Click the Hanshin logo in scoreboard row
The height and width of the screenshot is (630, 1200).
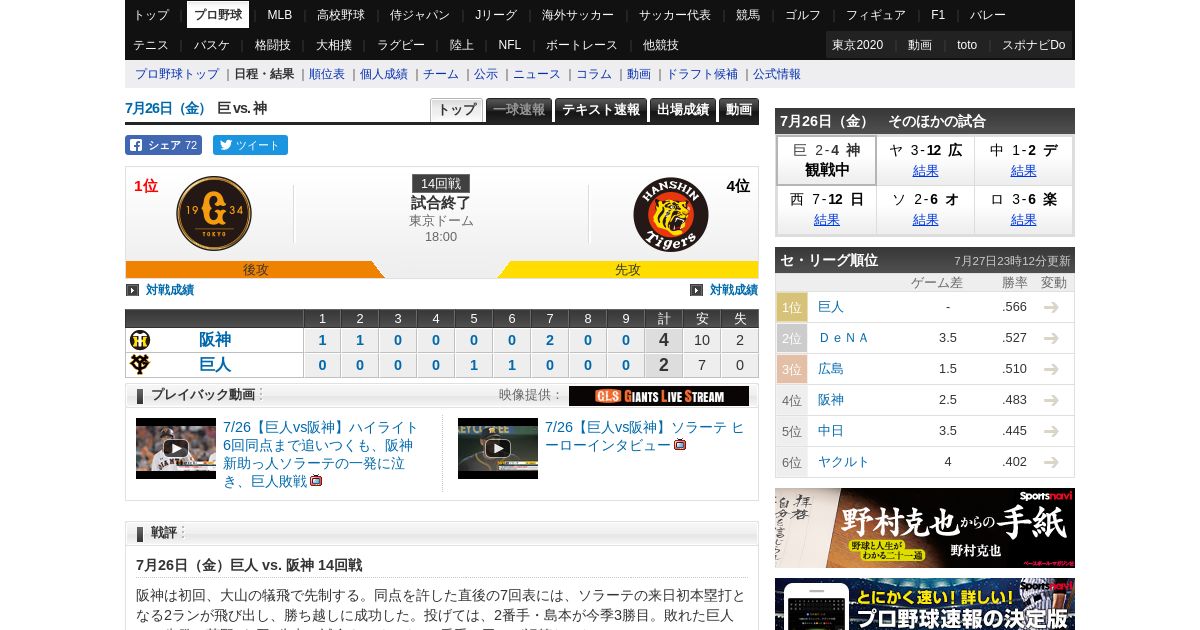[140, 340]
